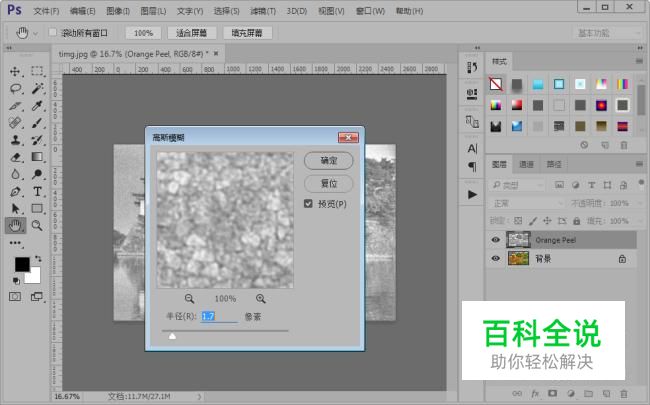Click the 复位 button
The height and width of the screenshot is (405, 650).
pyautogui.click(x=329, y=183)
